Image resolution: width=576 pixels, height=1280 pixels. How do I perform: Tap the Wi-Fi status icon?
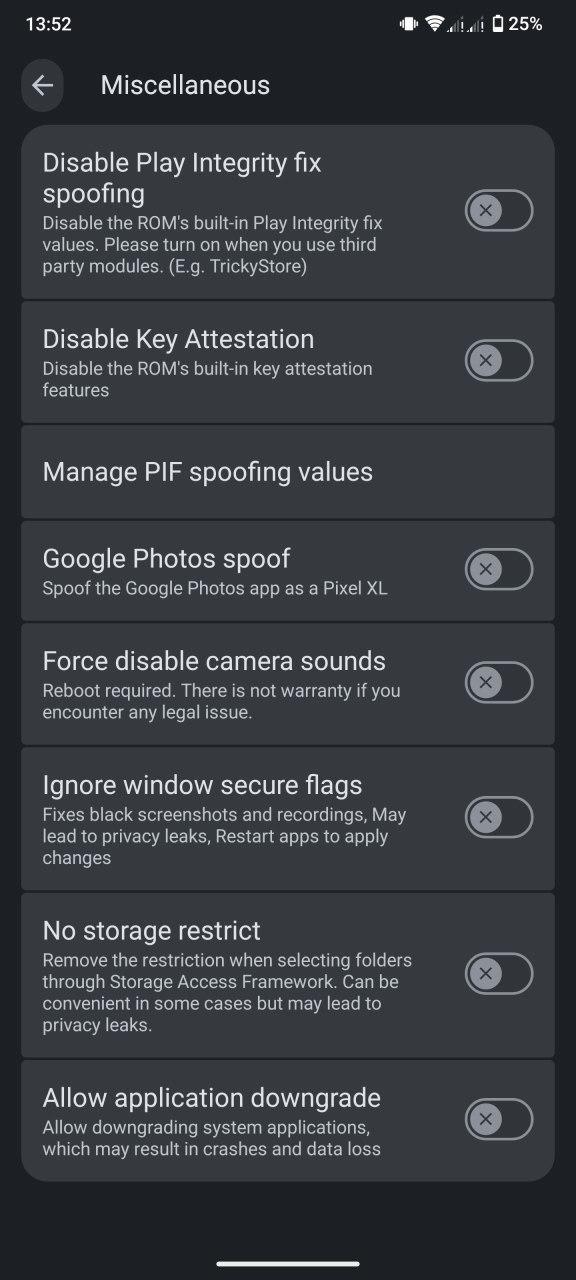(434, 24)
